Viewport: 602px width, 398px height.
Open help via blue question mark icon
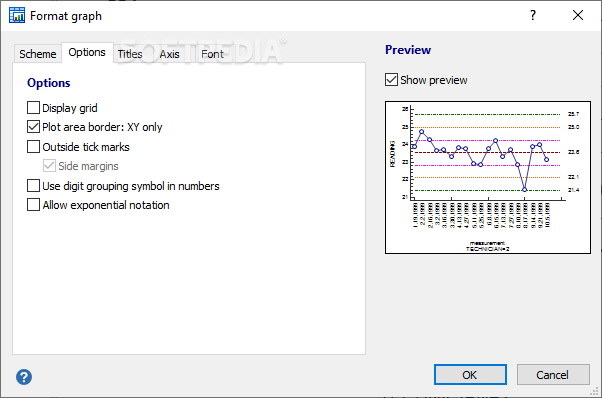[x=24, y=377]
